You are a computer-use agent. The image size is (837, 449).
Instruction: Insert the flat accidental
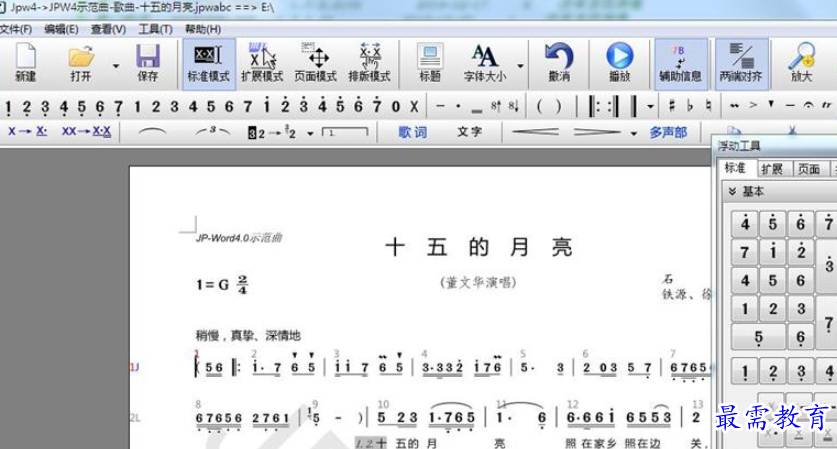[x=690, y=106]
